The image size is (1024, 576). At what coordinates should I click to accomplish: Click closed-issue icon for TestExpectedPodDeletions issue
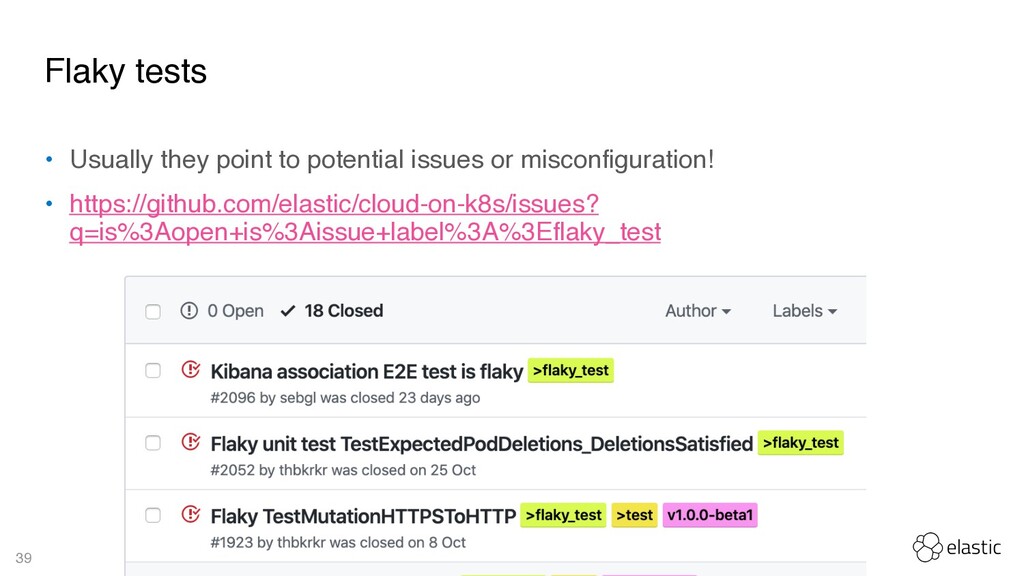(x=191, y=442)
